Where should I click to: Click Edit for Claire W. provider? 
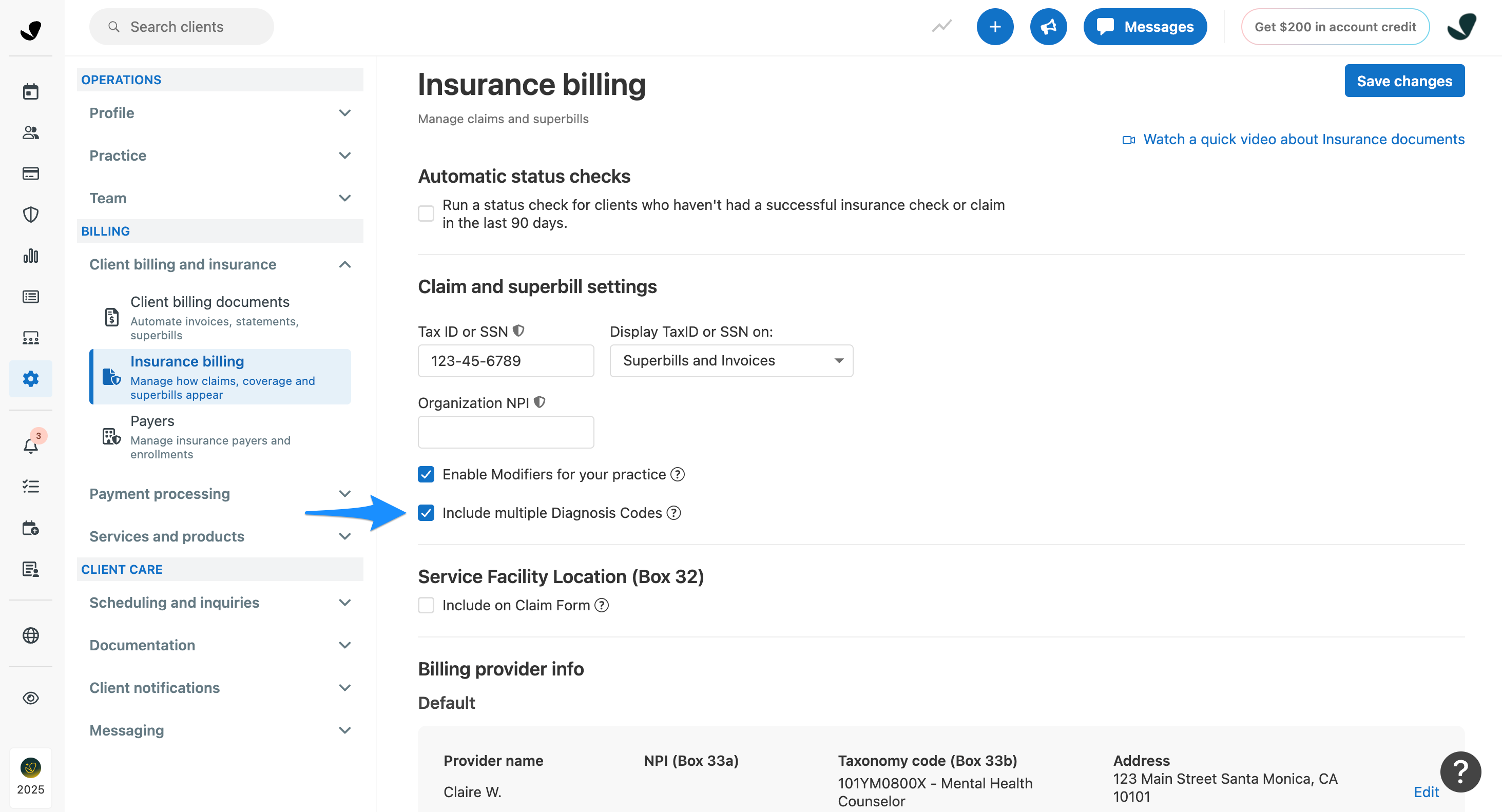click(x=1426, y=792)
